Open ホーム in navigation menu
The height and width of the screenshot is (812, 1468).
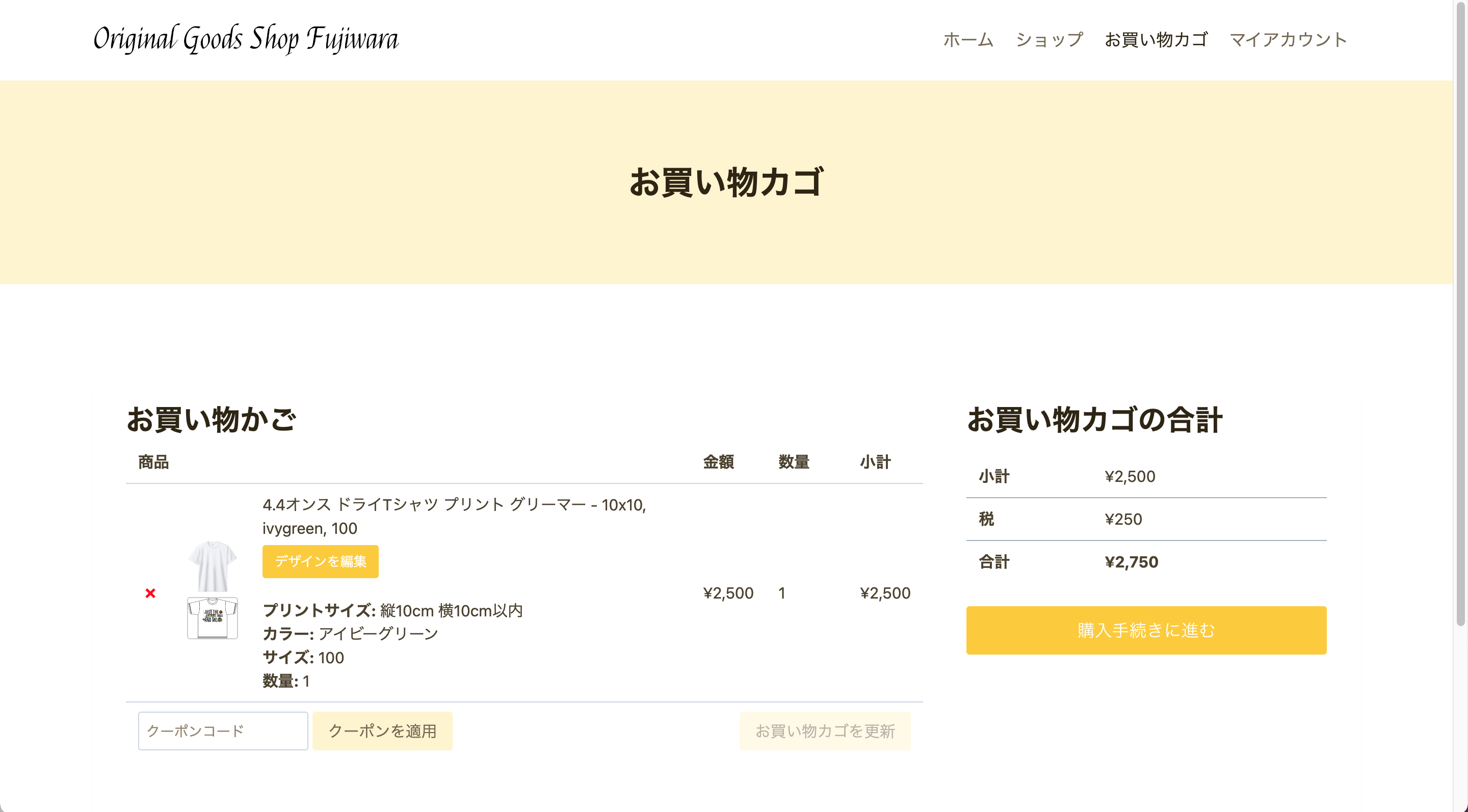pyautogui.click(x=968, y=39)
